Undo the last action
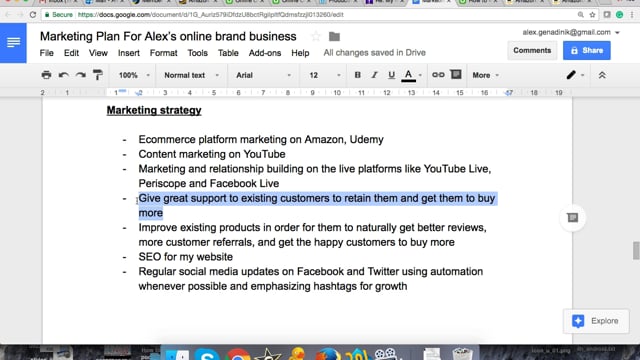Viewport: 640px width, 360px height. (63, 75)
